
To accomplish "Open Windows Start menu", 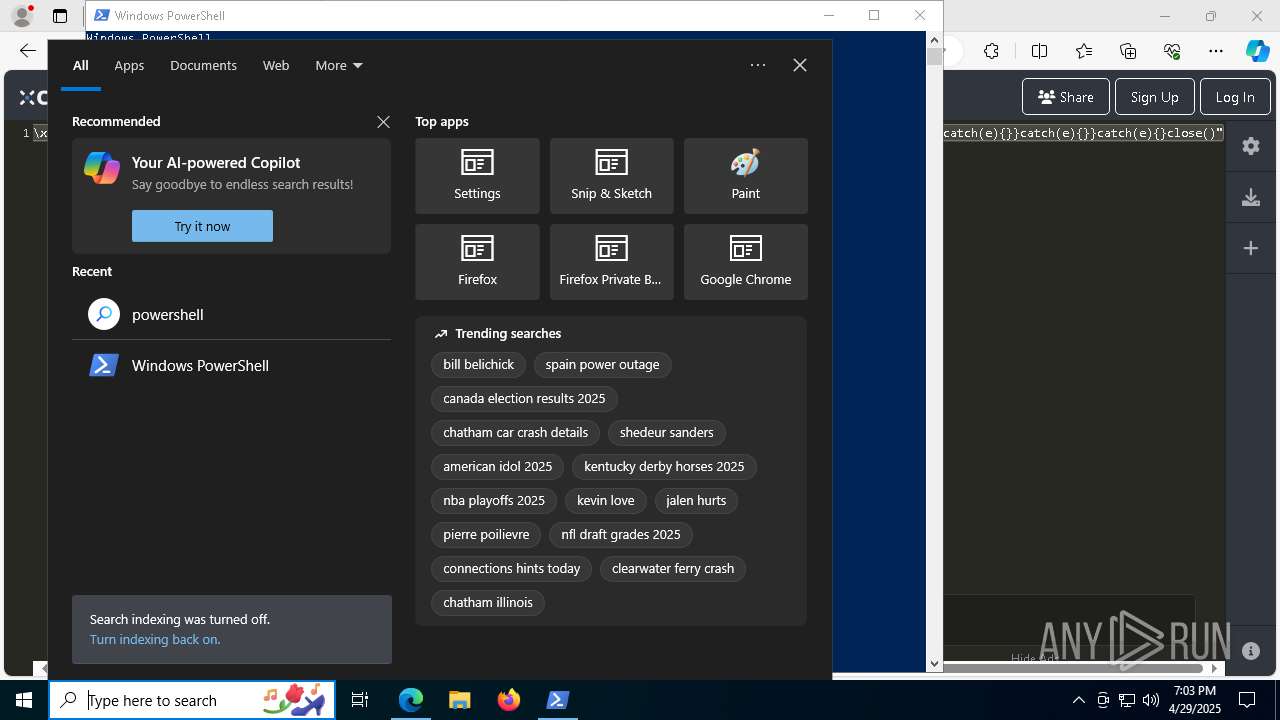I will 24,700.
